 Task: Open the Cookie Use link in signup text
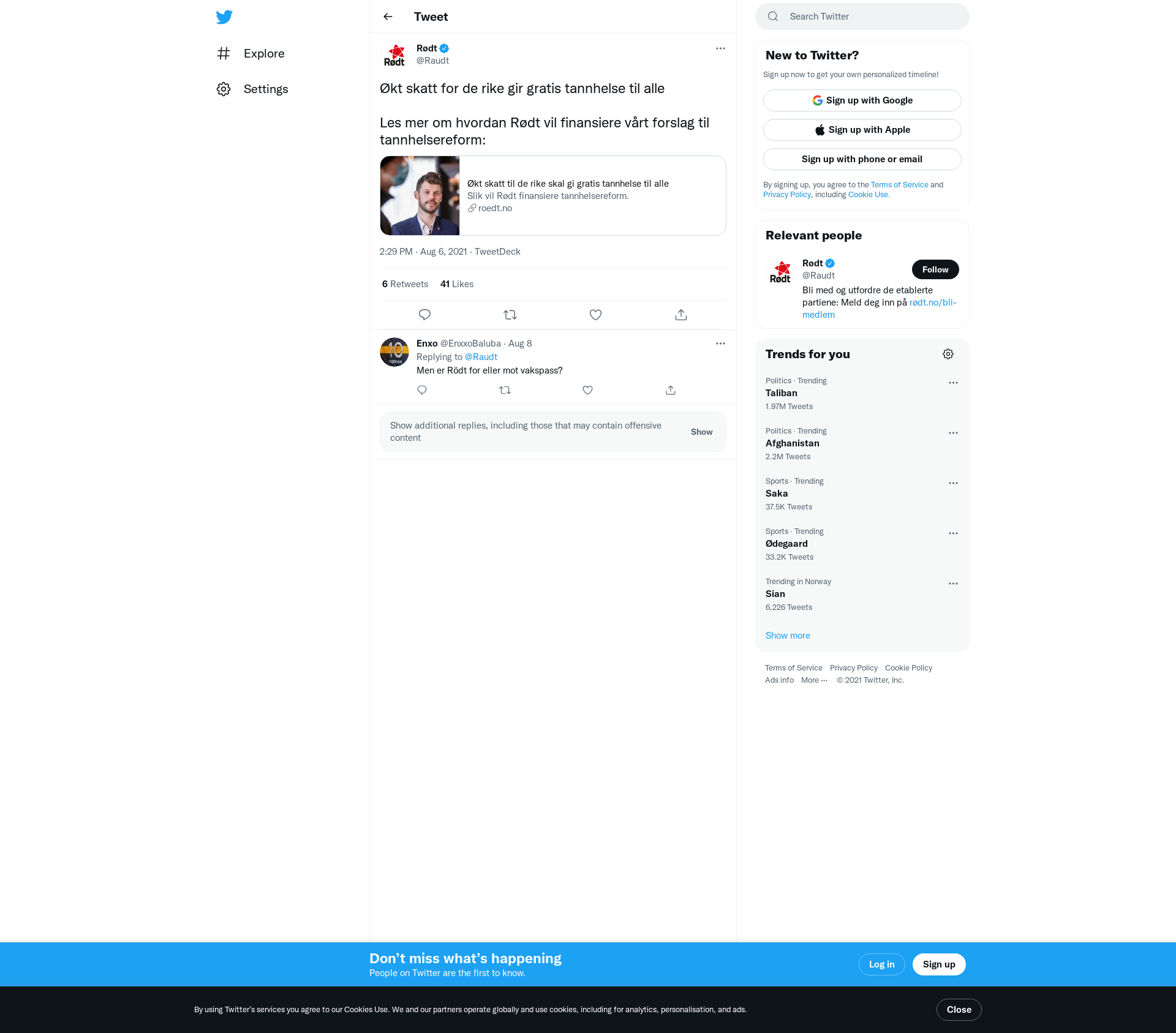(869, 195)
